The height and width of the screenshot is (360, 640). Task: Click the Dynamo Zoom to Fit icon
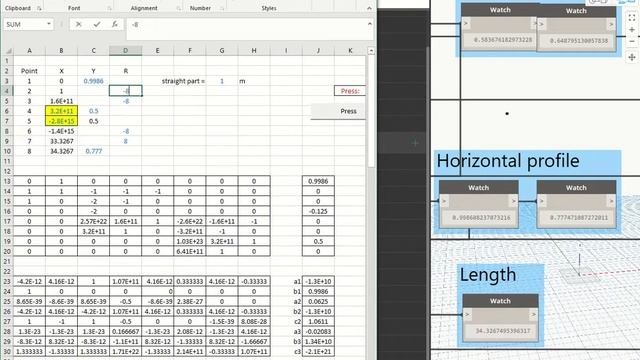click(x=632, y=18)
